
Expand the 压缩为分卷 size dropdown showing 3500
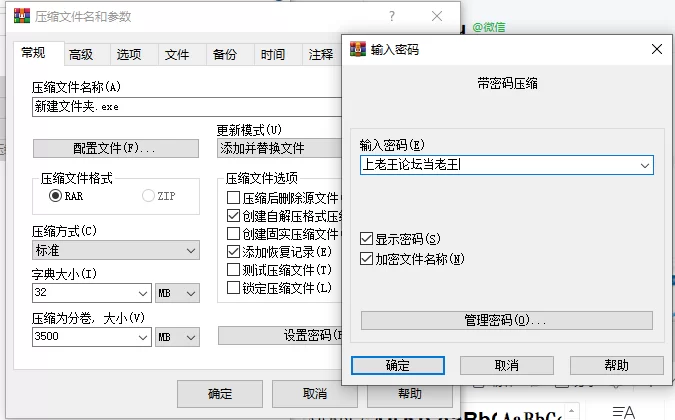[x=143, y=337]
